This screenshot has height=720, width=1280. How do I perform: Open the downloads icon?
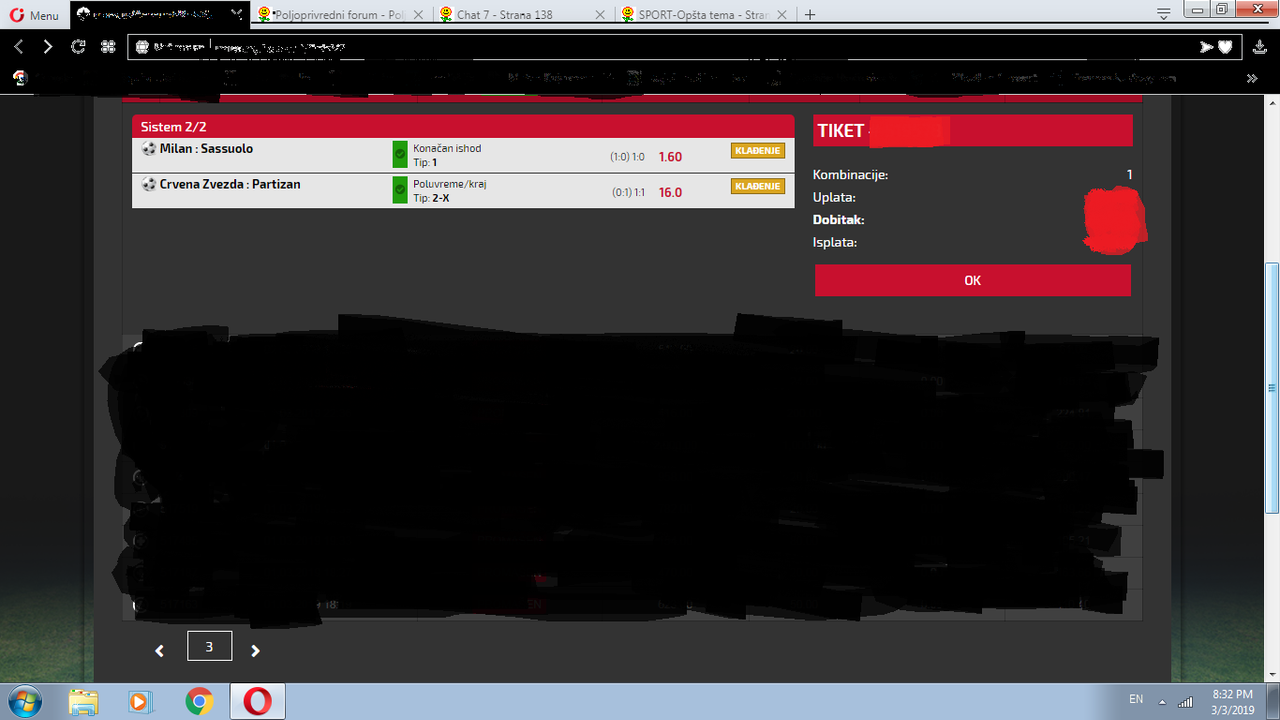click(x=1260, y=47)
